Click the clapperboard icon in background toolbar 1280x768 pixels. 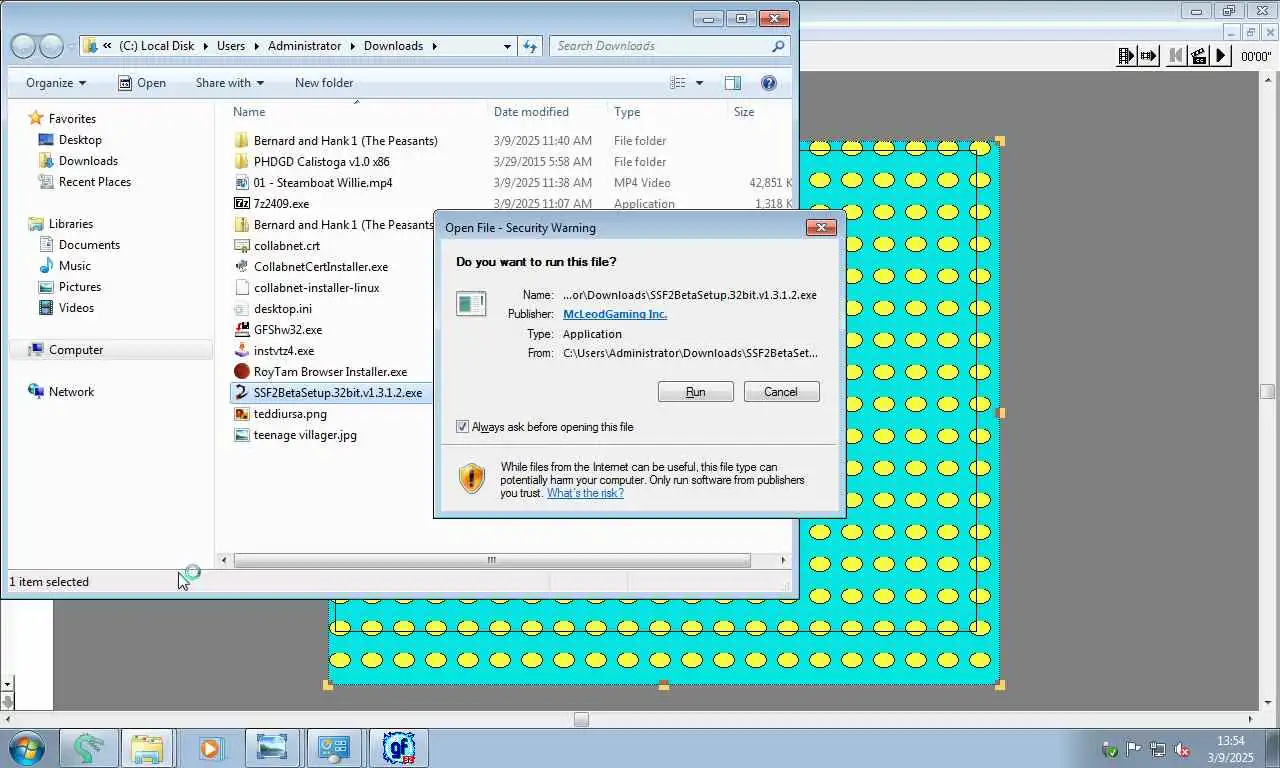[x=1199, y=56]
